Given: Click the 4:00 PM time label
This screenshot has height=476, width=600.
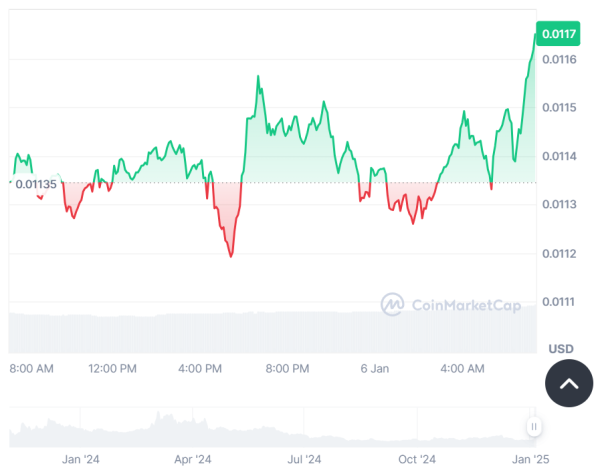Looking at the screenshot, I should pos(200,368).
